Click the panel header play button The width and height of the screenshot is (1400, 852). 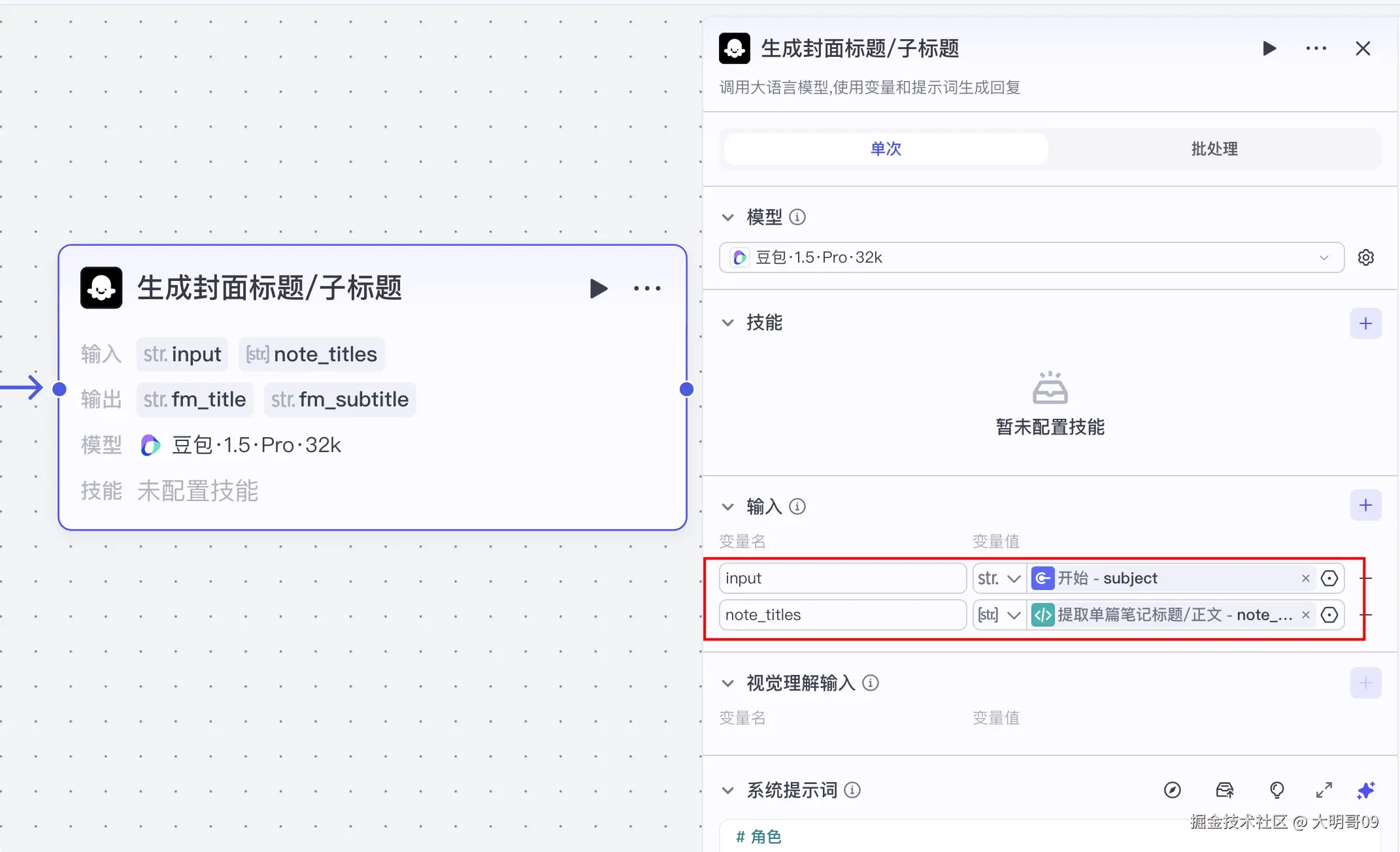(1269, 48)
